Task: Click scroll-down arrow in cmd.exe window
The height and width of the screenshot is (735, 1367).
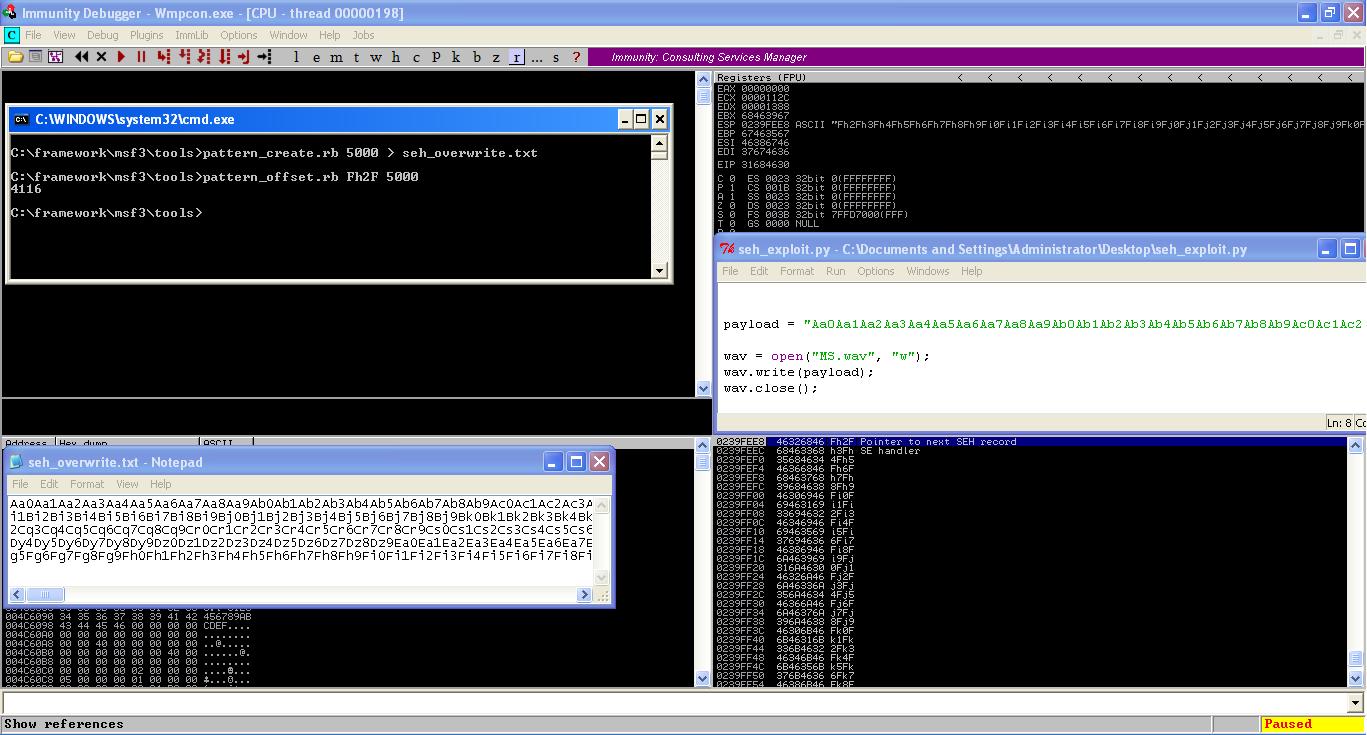Action: click(659, 270)
